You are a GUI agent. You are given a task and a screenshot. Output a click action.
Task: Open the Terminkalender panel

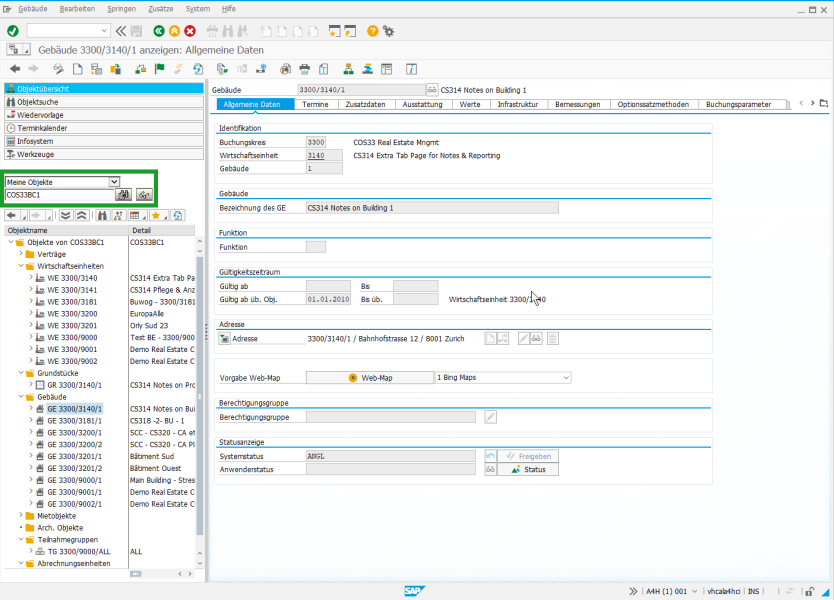click(x=104, y=128)
